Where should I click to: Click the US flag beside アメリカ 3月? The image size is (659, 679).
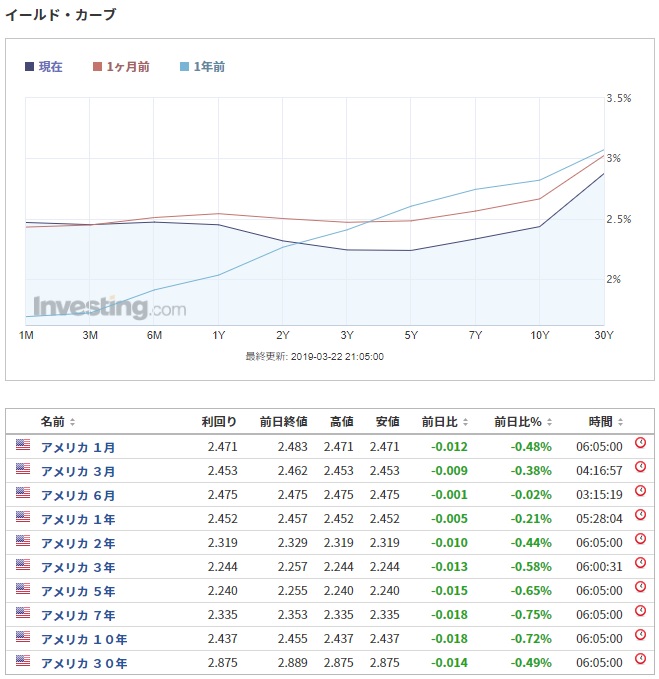tap(23, 469)
